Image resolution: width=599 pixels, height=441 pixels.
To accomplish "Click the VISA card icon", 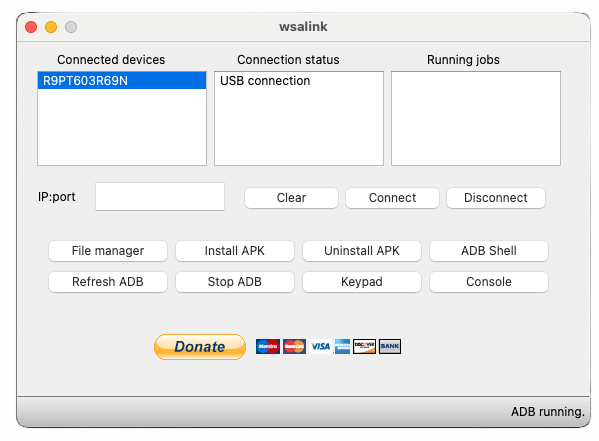I will point(320,346).
